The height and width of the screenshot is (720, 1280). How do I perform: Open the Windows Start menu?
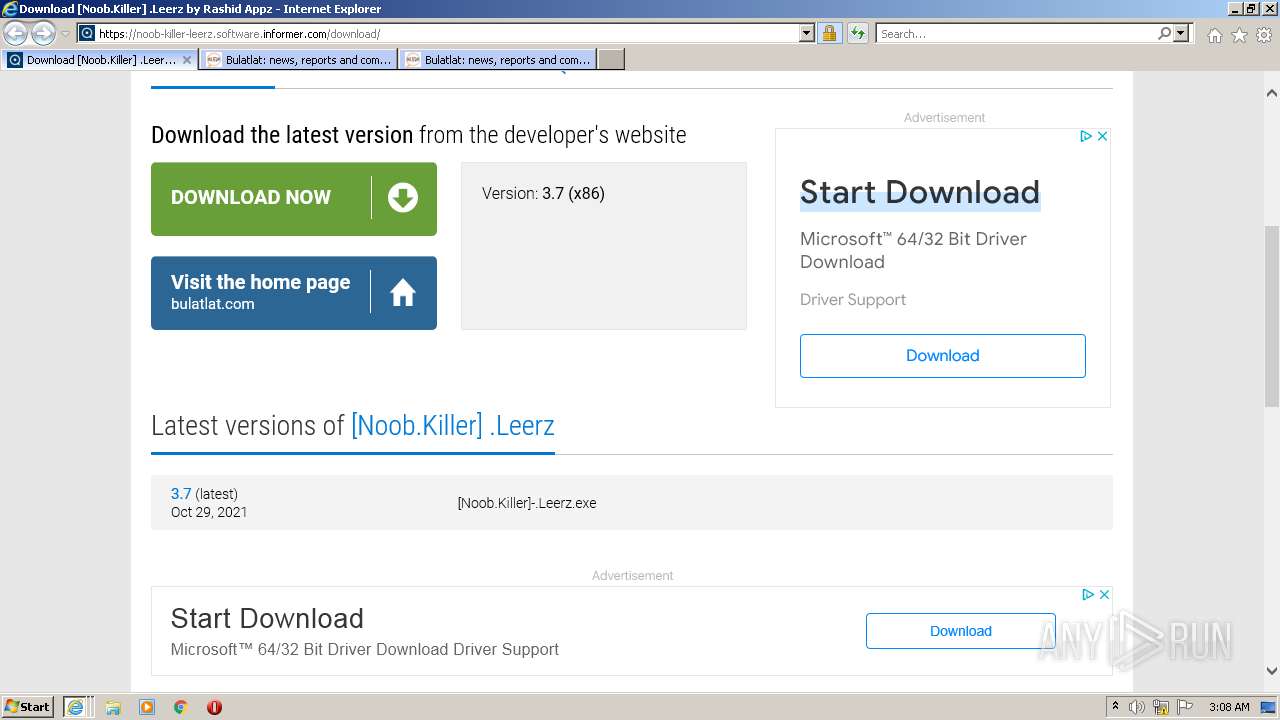pos(28,706)
